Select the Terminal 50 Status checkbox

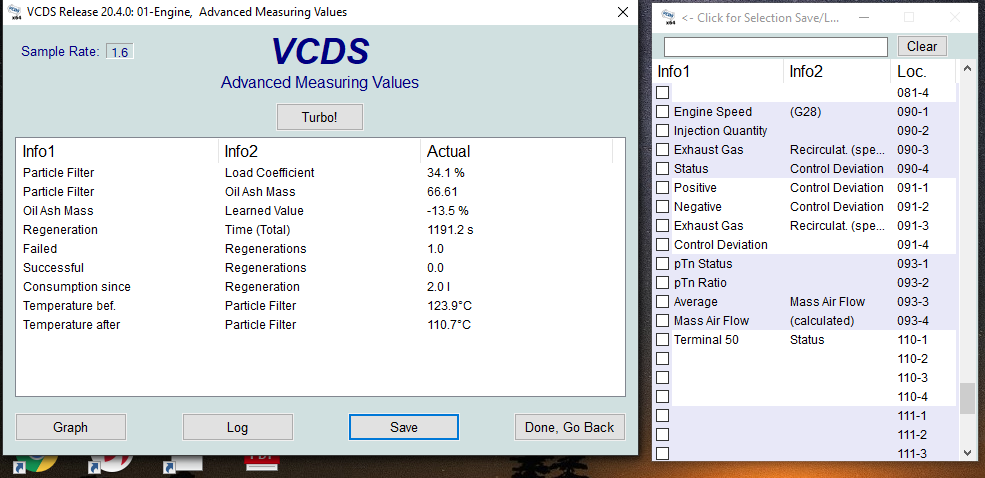[662, 340]
